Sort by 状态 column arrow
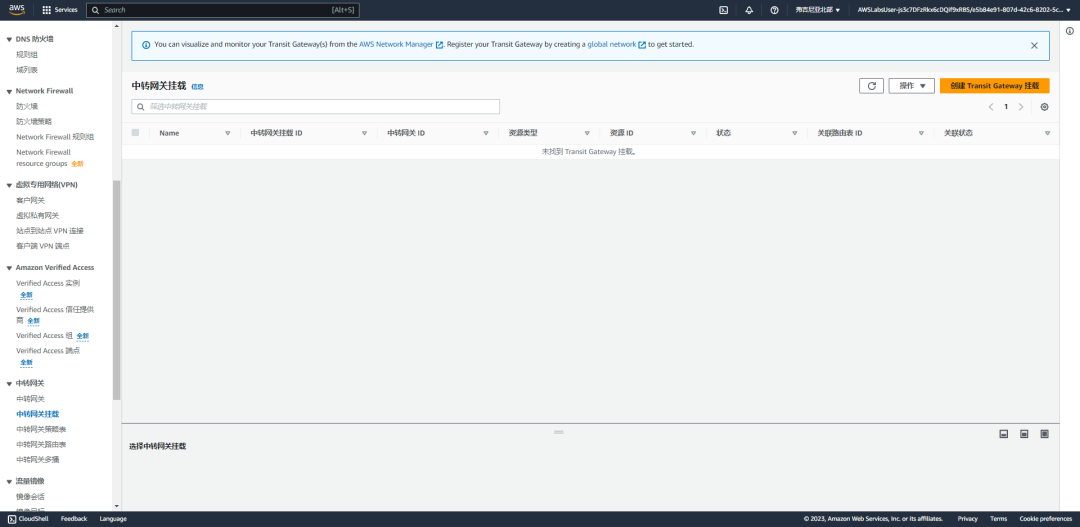Screen dimensions: 1080x527 (x=794, y=134)
